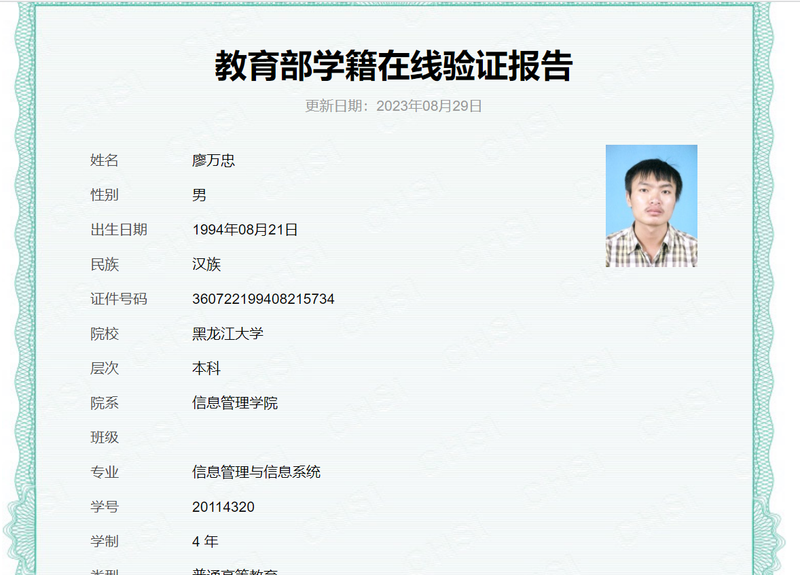Click the report title 教育部学籍在线验证报告

tap(393, 66)
